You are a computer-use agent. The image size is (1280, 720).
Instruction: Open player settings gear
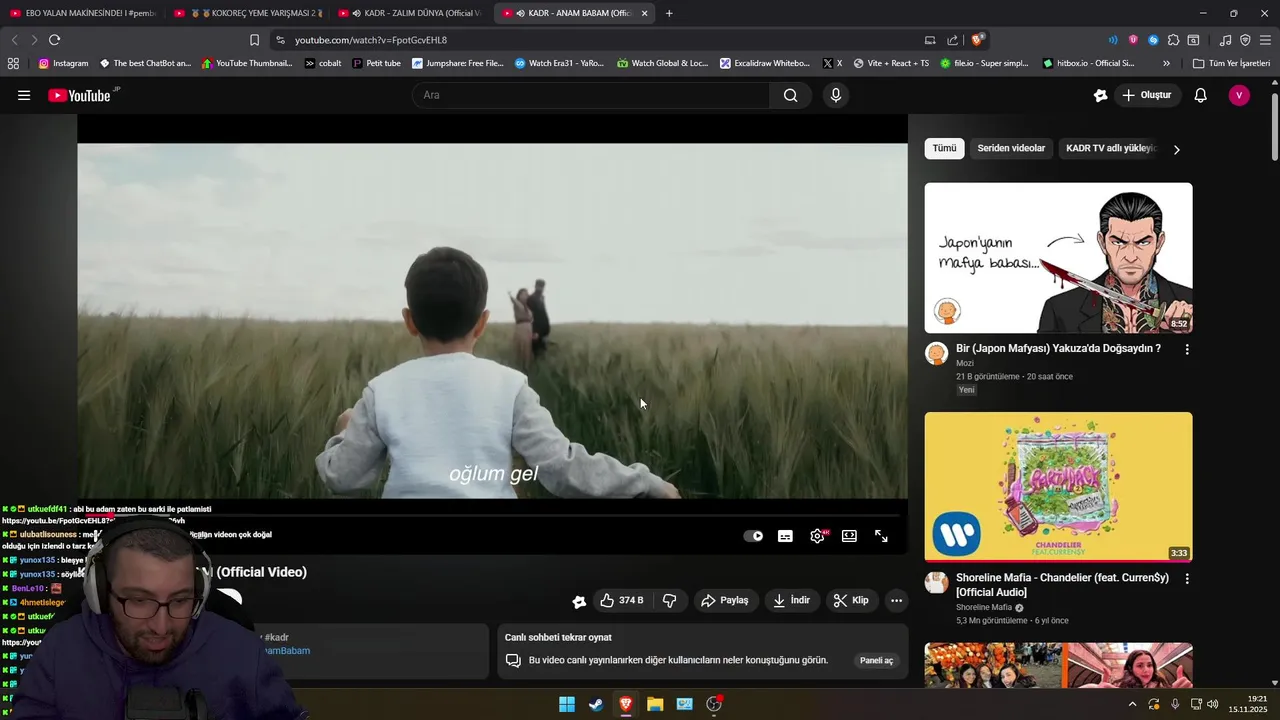[x=818, y=536]
